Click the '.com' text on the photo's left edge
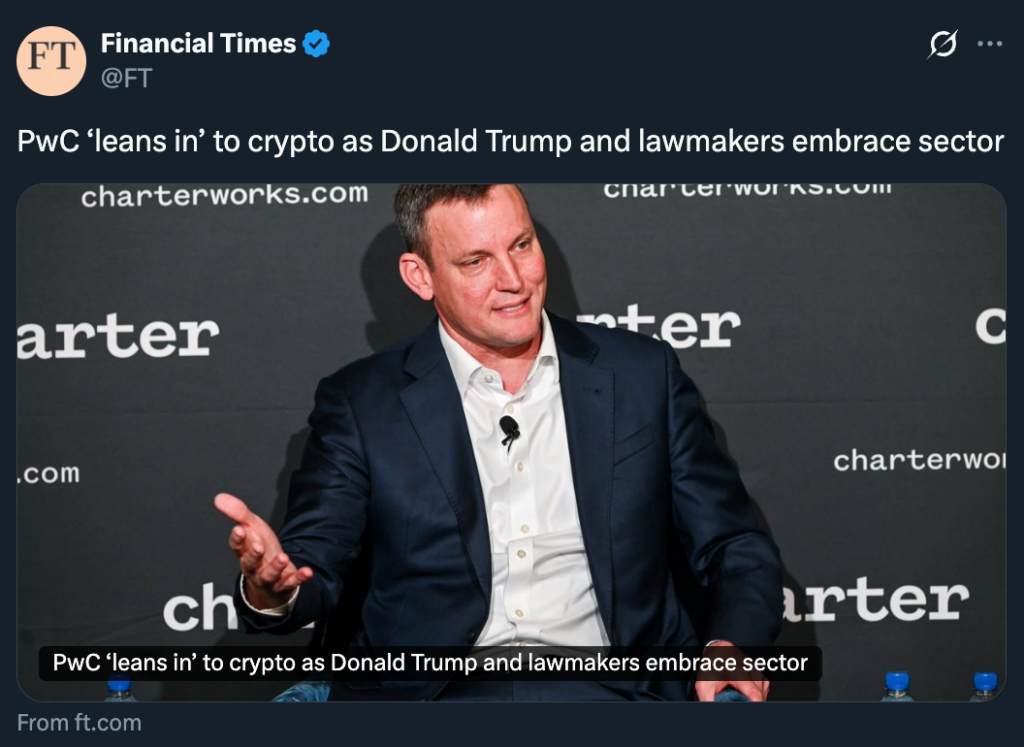 click(48, 473)
